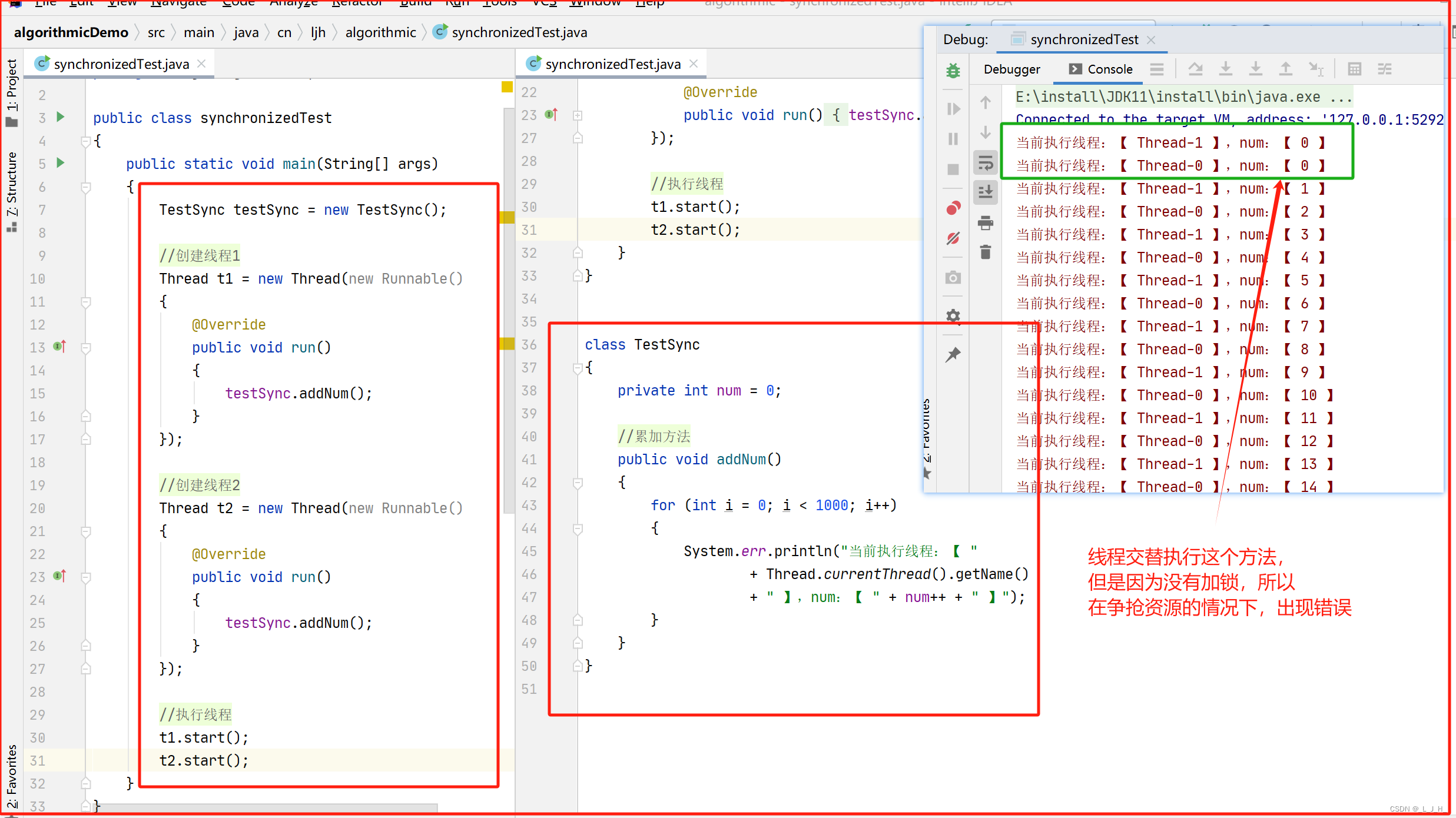Collapse TestSync class fold at line 37
The width and height of the screenshot is (1456, 818).
(578, 368)
